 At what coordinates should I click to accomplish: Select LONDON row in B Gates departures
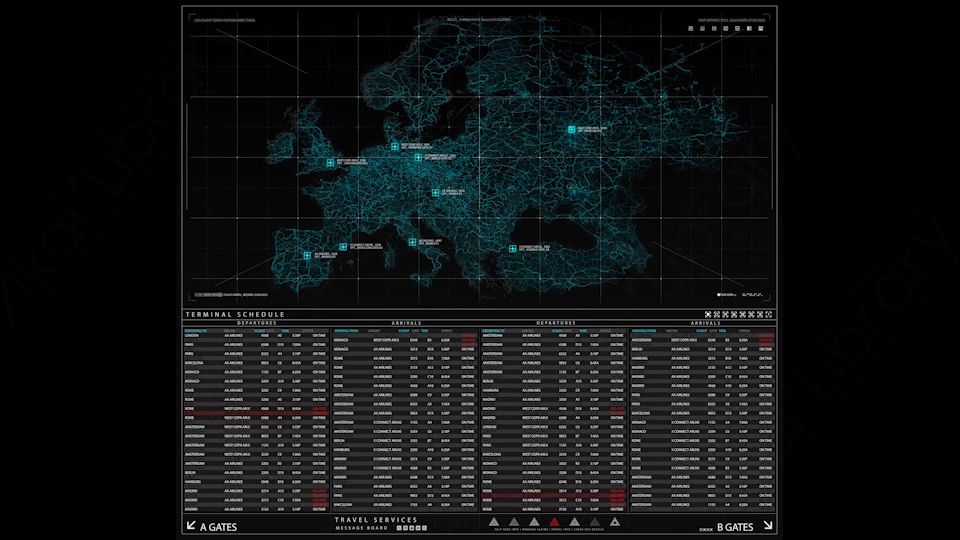(554, 427)
